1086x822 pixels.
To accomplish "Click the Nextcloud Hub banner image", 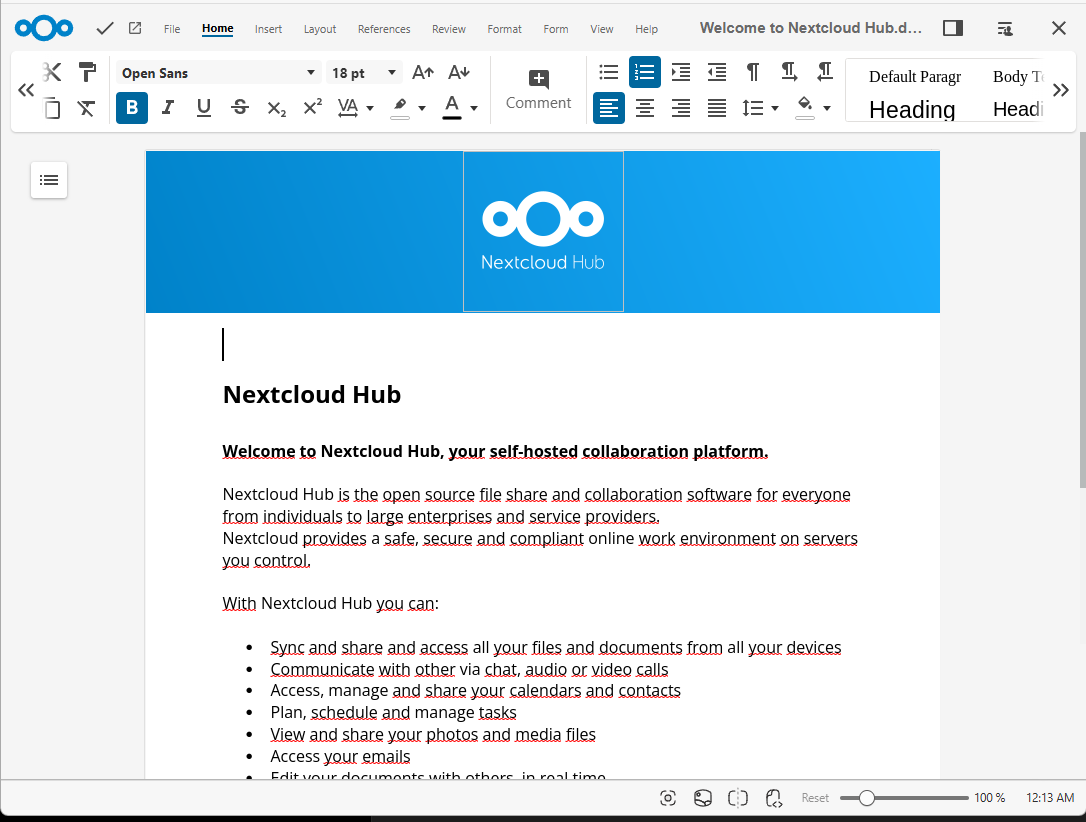I will pyautogui.click(x=543, y=232).
